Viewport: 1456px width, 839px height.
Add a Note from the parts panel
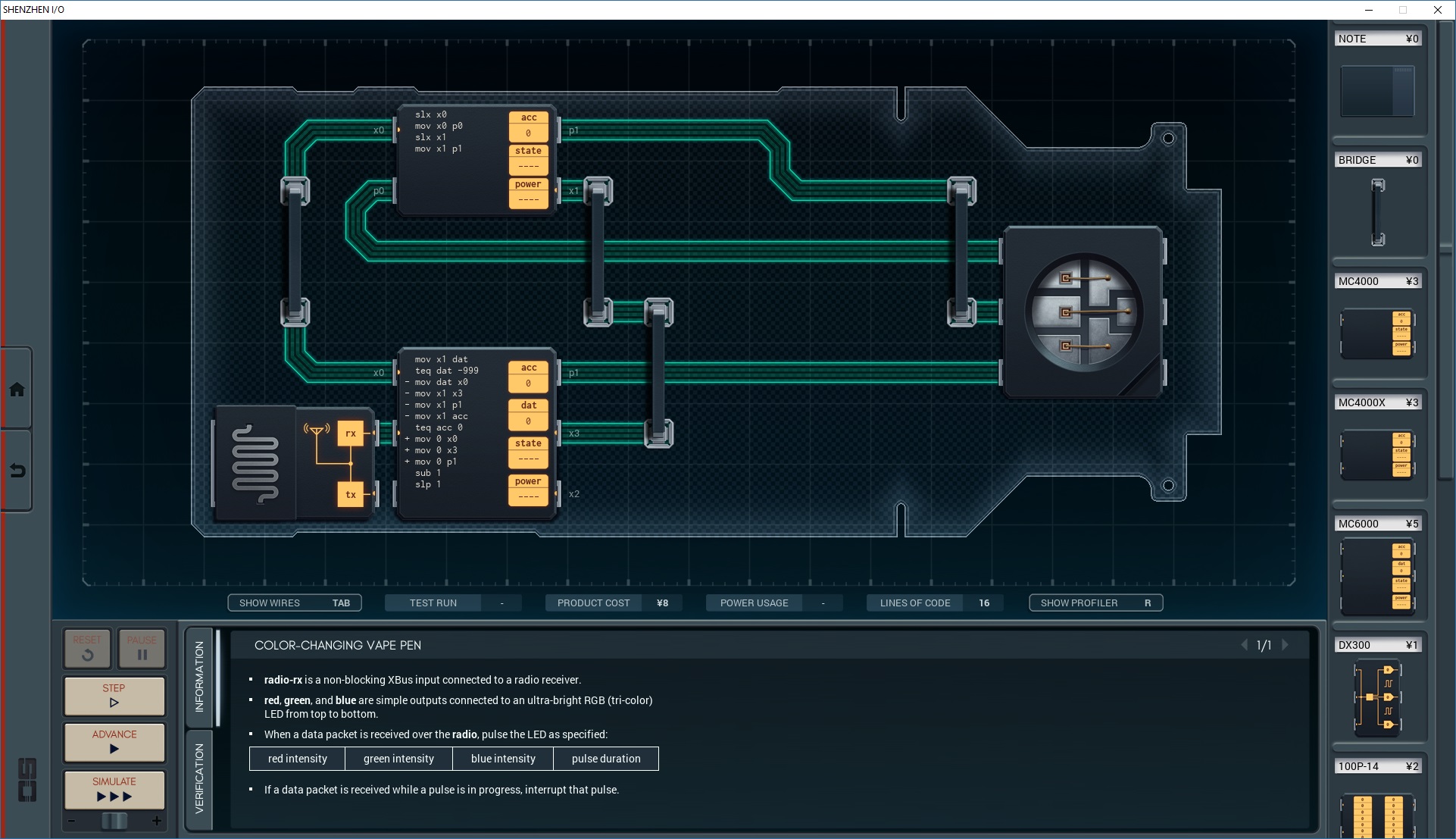[x=1377, y=91]
